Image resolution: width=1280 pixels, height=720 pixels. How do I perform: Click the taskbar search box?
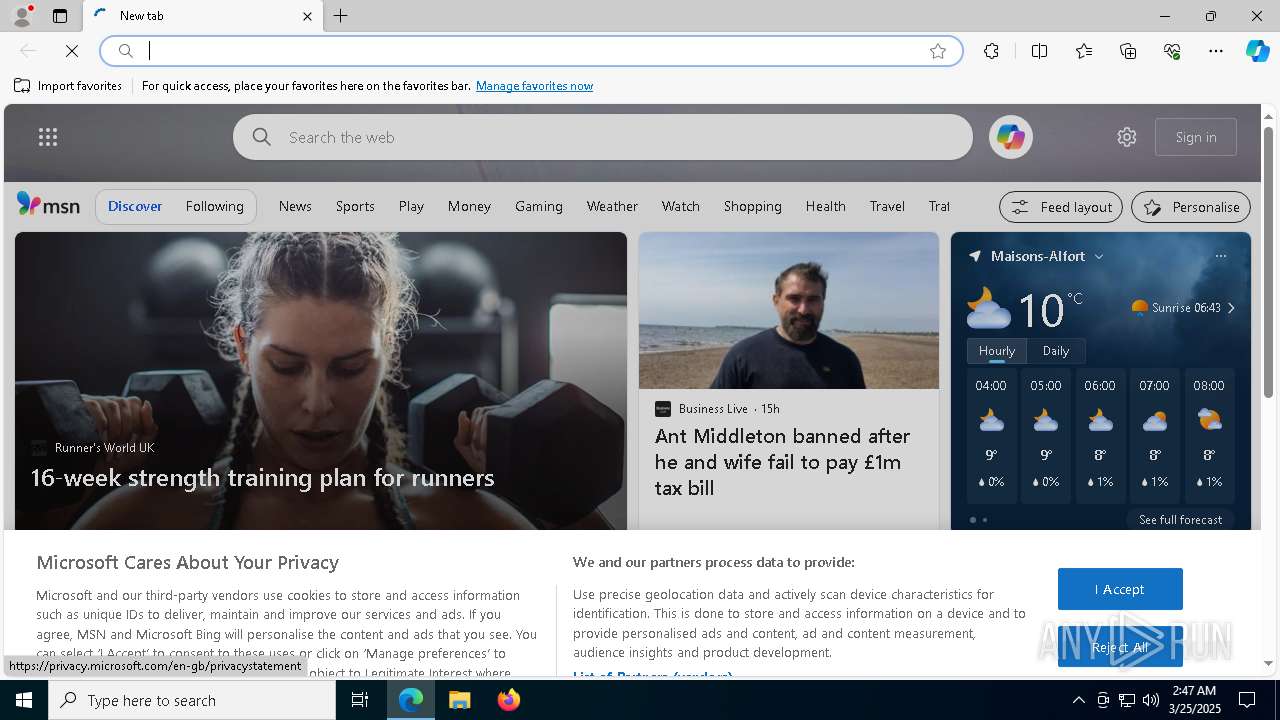point(192,700)
